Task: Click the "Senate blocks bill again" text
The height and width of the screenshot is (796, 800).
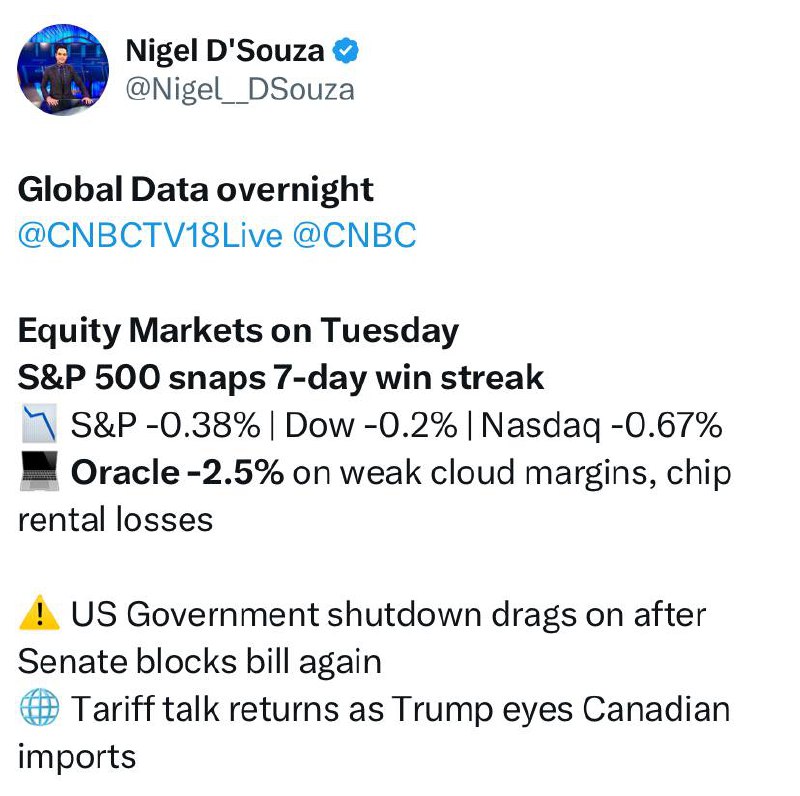Action: (200, 662)
